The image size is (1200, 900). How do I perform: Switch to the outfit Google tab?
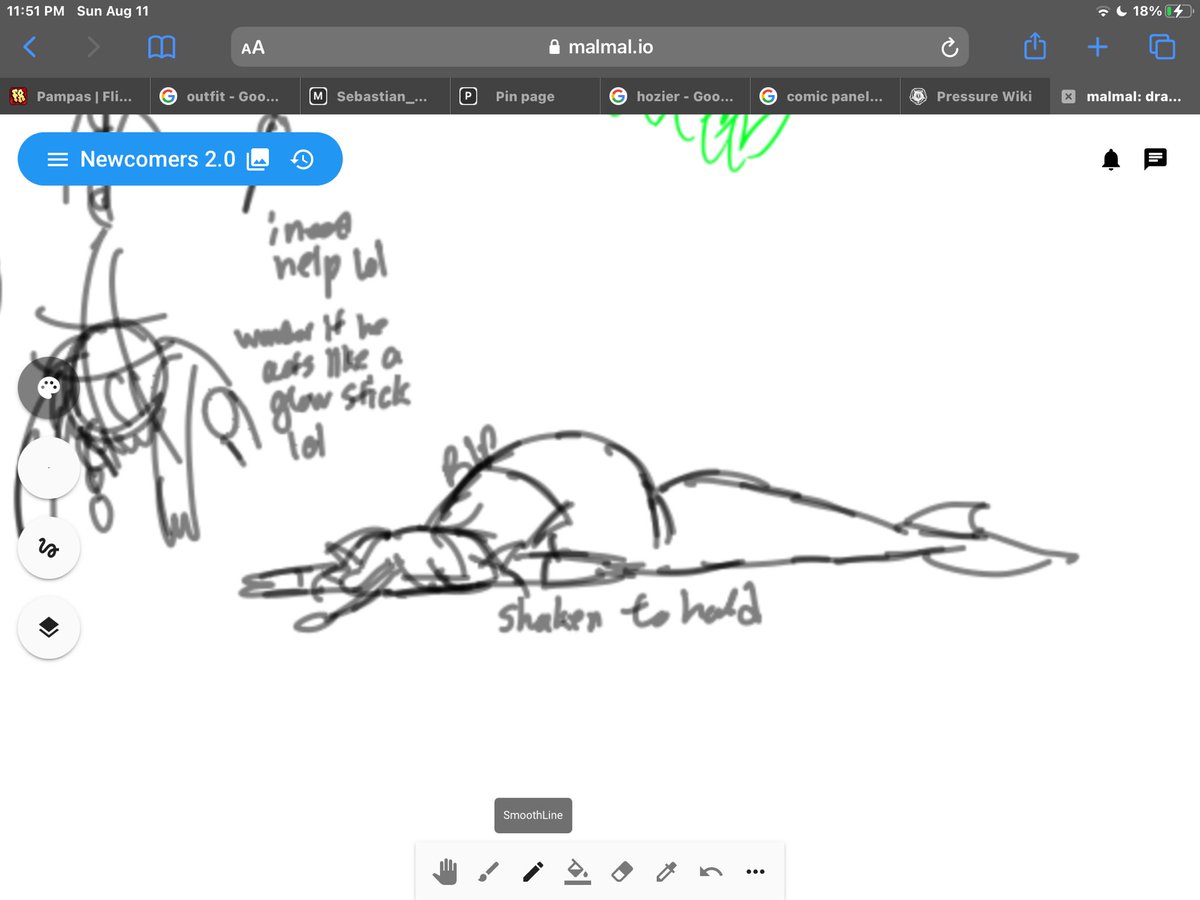pyautogui.click(x=225, y=97)
